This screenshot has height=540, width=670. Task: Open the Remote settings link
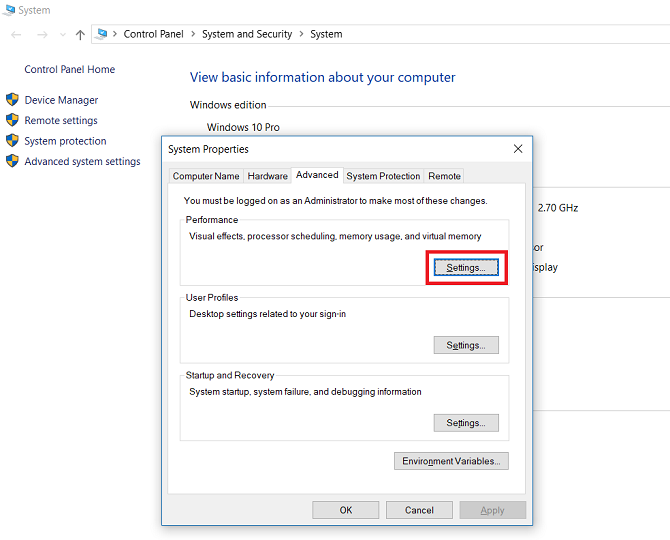61,120
